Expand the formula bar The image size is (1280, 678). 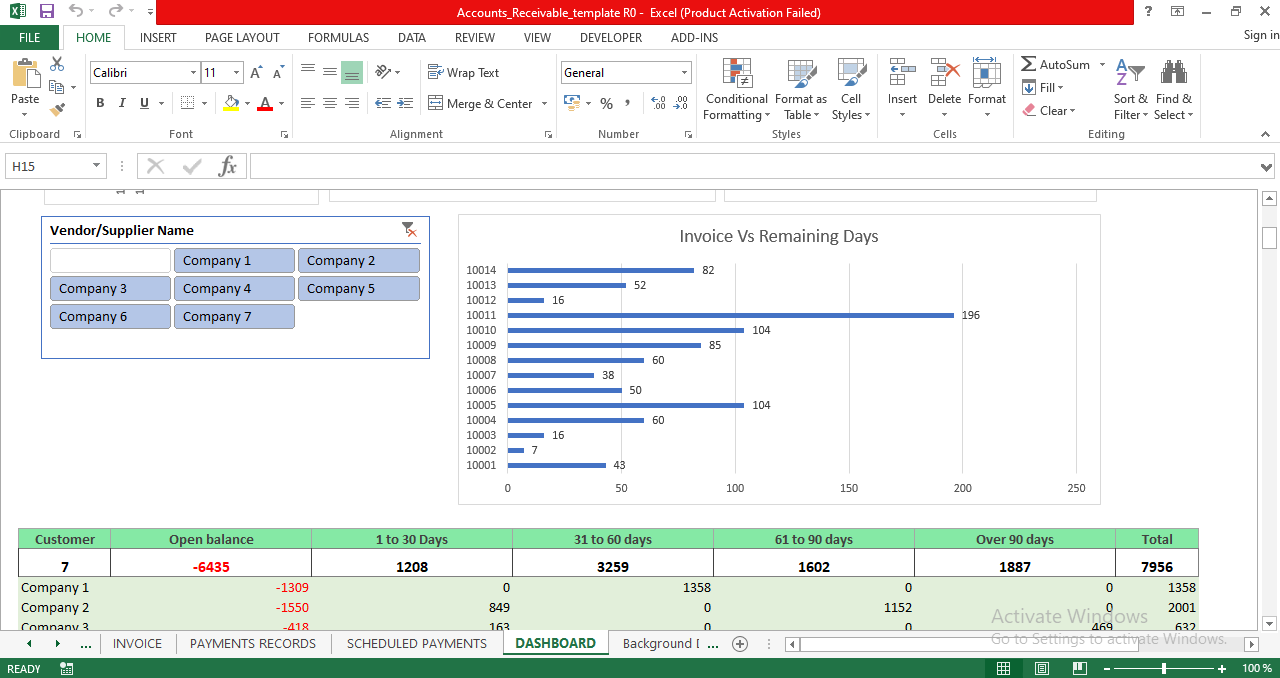tap(1268, 166)
